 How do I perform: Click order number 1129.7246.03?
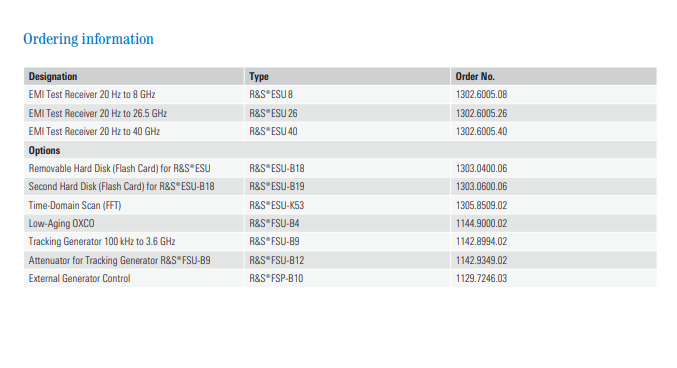click(x=481, y=279)
